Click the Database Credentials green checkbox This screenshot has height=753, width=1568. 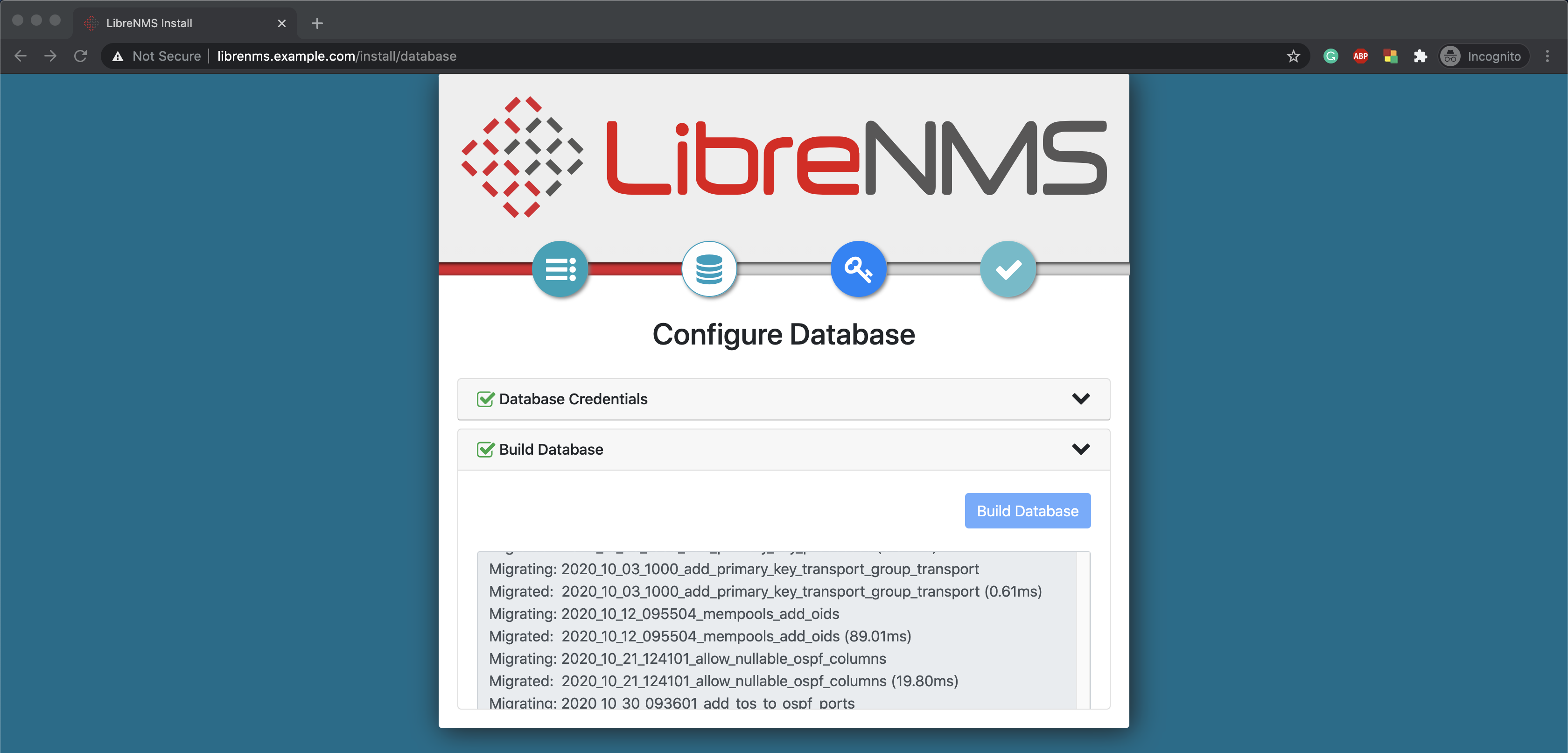pyautogui.click(x=485, y=399)
